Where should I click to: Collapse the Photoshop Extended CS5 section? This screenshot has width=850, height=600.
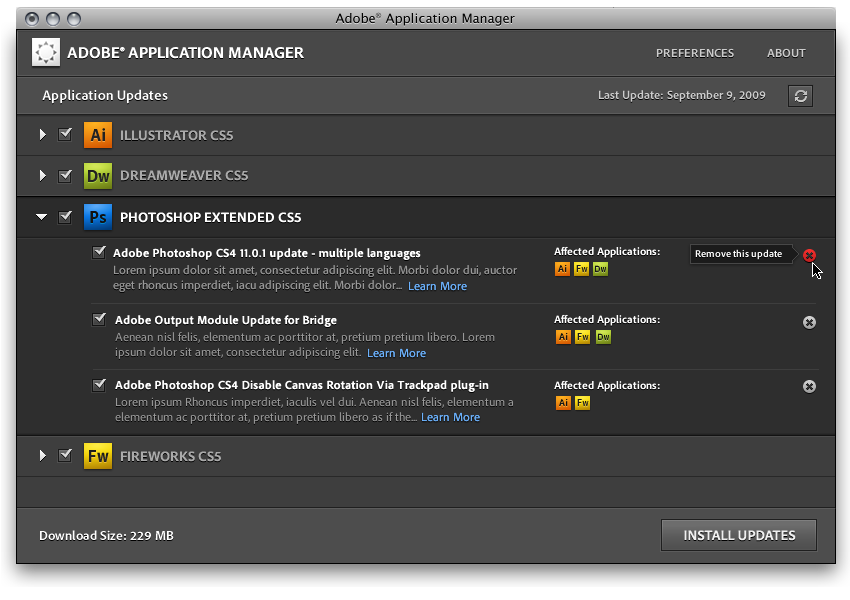42,217
